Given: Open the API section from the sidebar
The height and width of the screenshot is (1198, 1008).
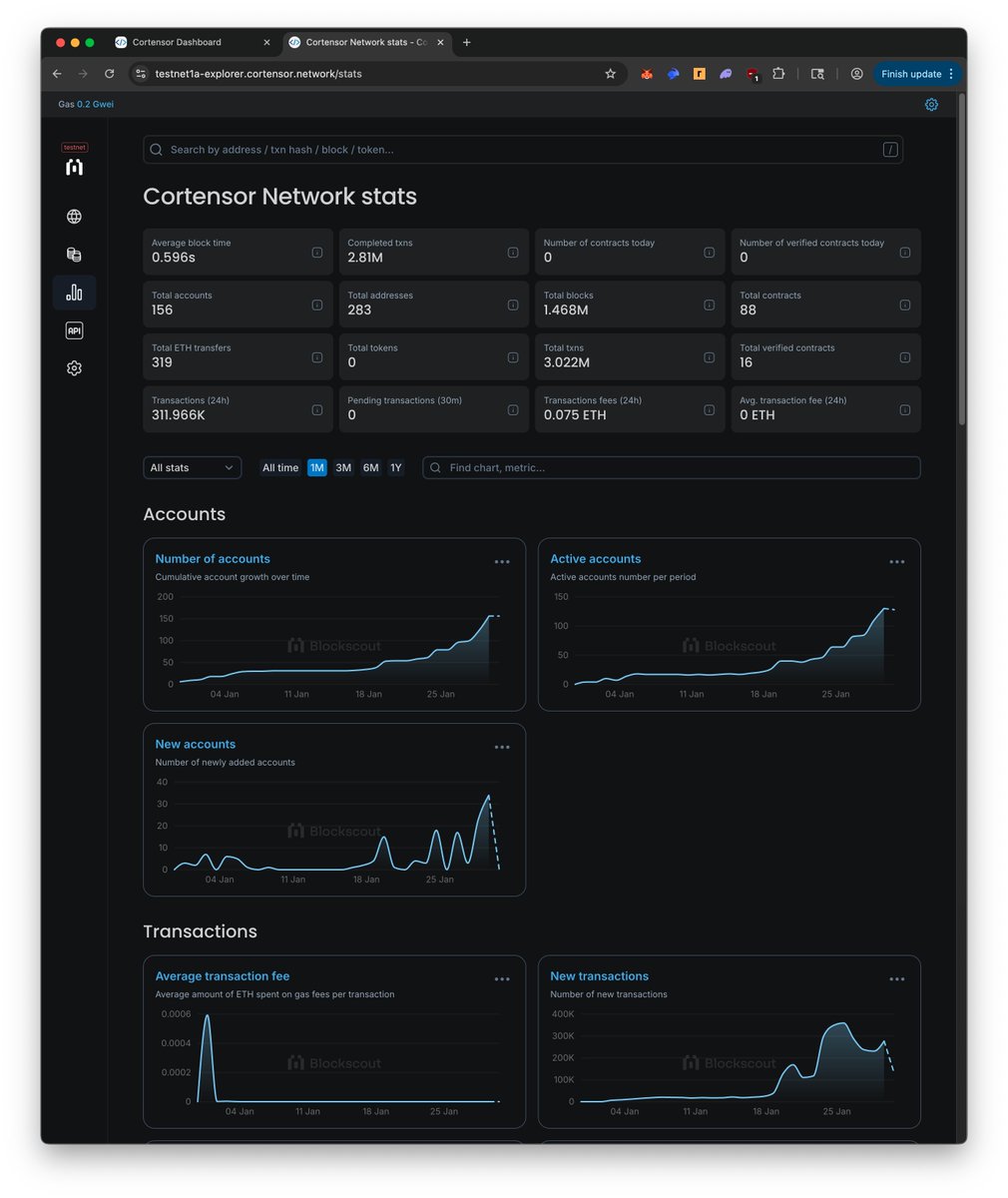Looking at the screenshot, I should point(74,329).
